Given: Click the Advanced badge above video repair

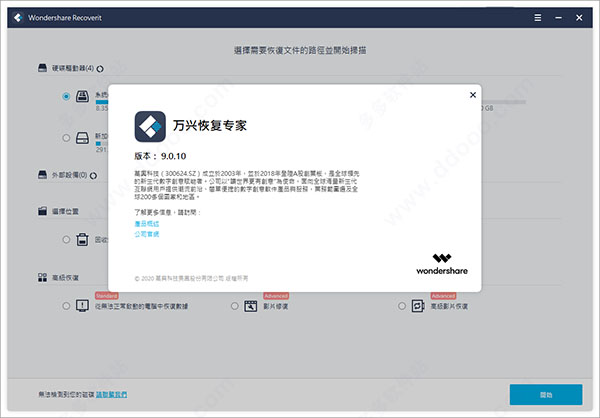Looking at the screenshot, I should point(276,296).
